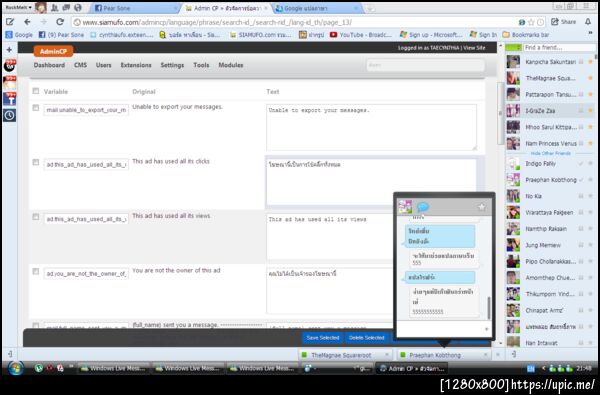Viewport: 600px width, 395px height.
Task: Open the Bookmarks bar folder
Action: (525, 35)
